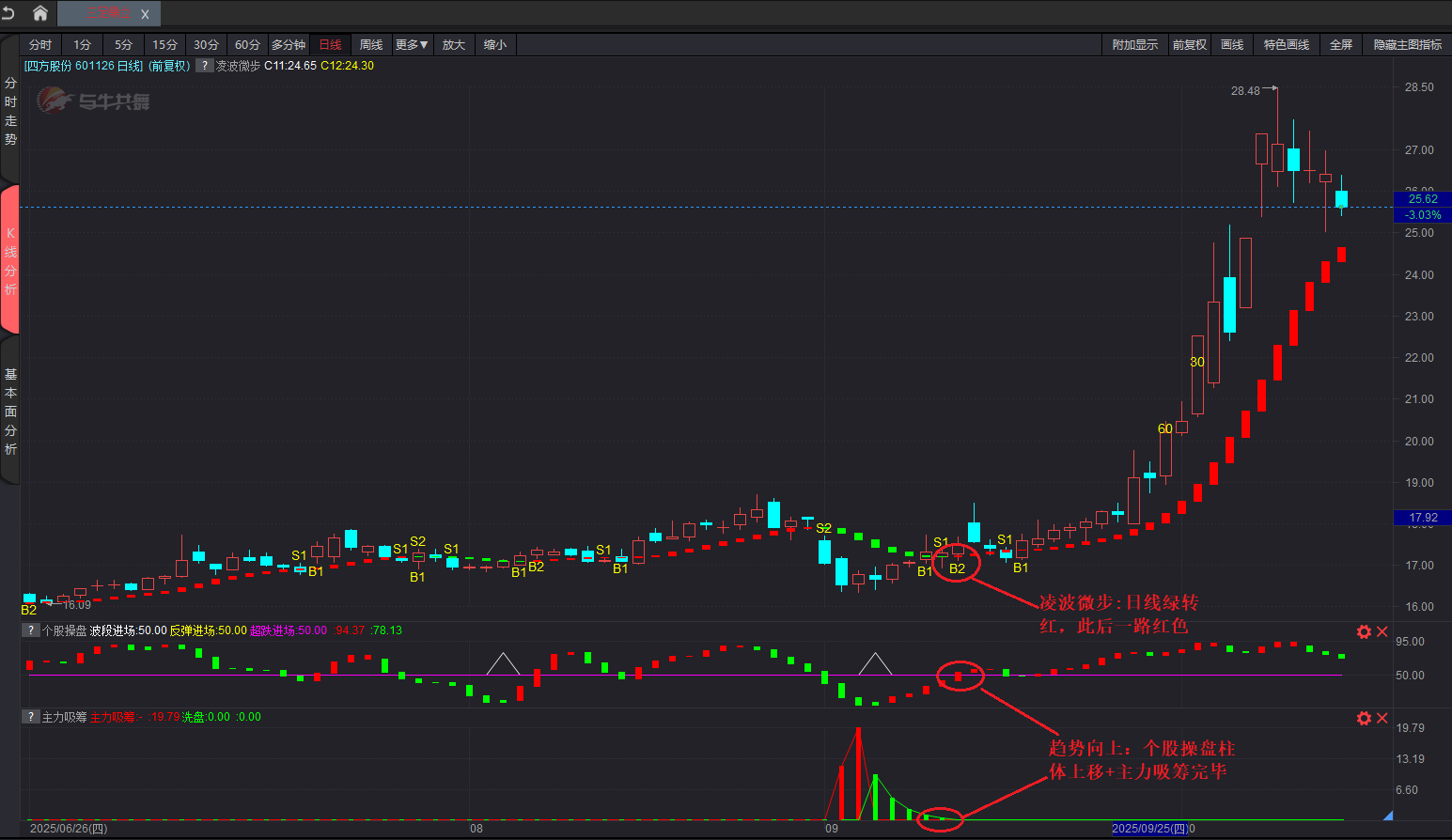This screenshot has height=840, width=1452.
Task: Click the 放大 zoom-in button
Action: click(x=454, y=45)
